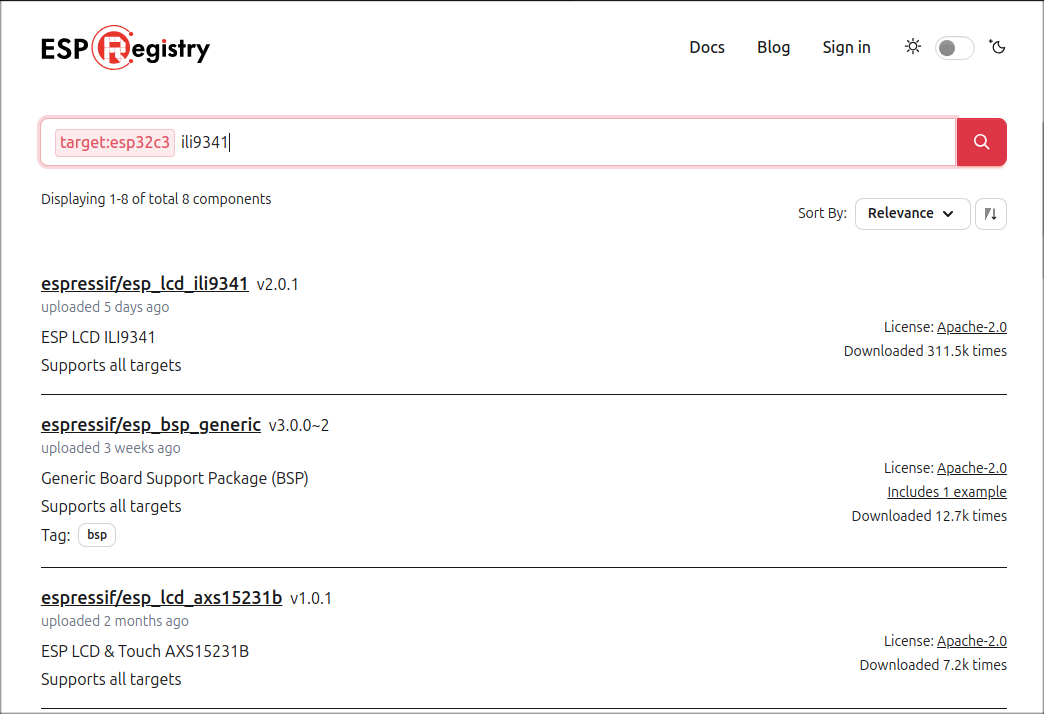The image size is (1044, 714).
Task: Open the Blog page
Action: (773, 47)
